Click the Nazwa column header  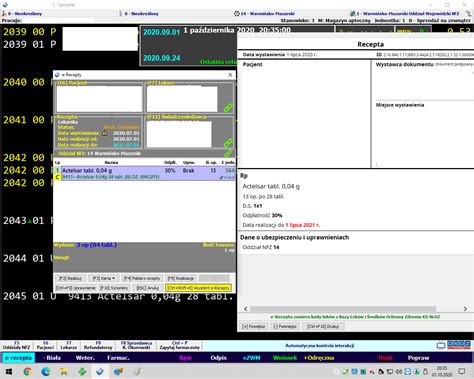pyautogui.click(x=111, y=162)
